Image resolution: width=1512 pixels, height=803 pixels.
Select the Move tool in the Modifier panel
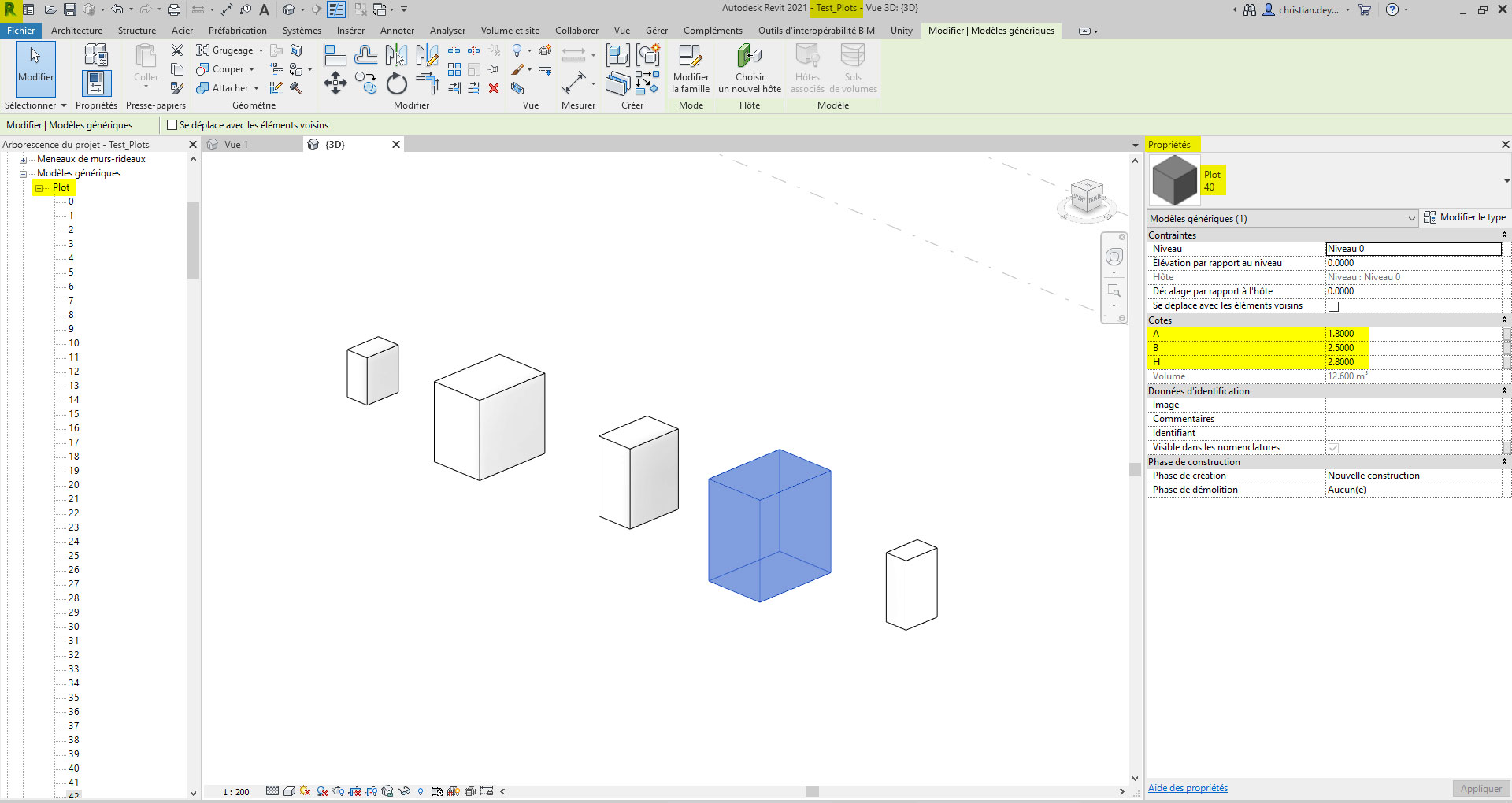click(x=335, y=83)
